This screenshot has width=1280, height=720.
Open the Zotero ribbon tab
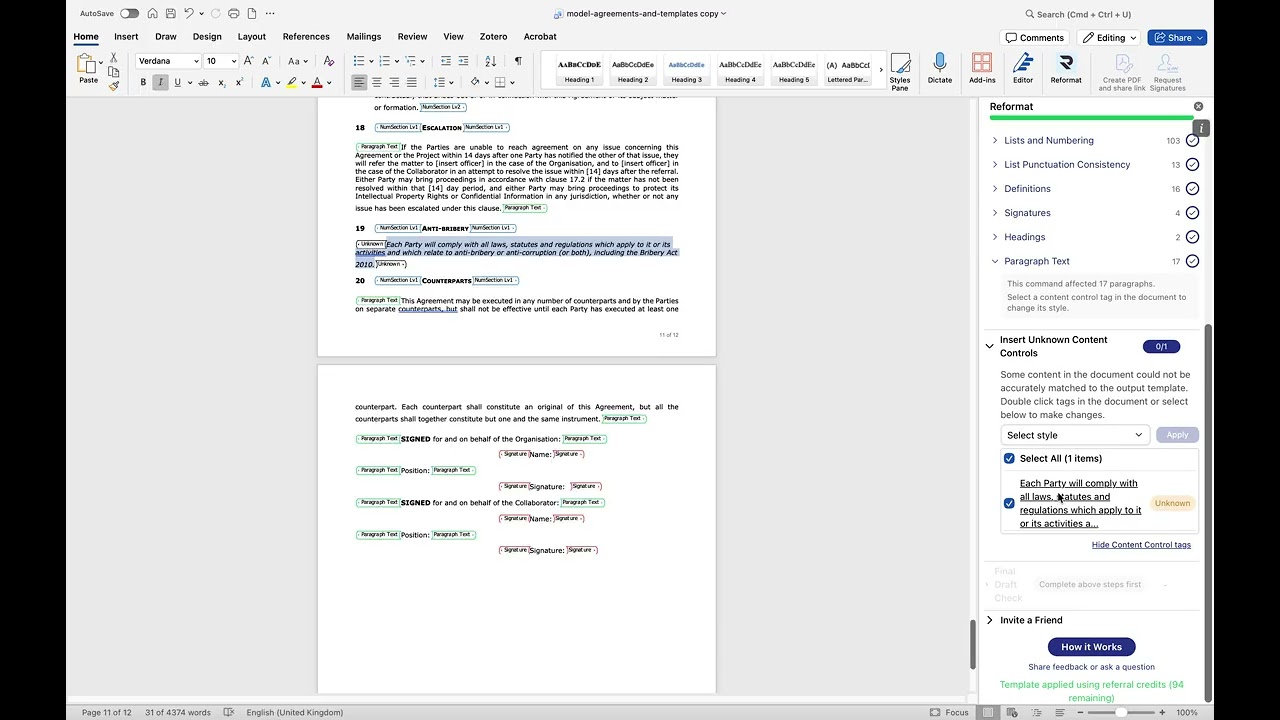pyautogui.click(x=493, y=37)
